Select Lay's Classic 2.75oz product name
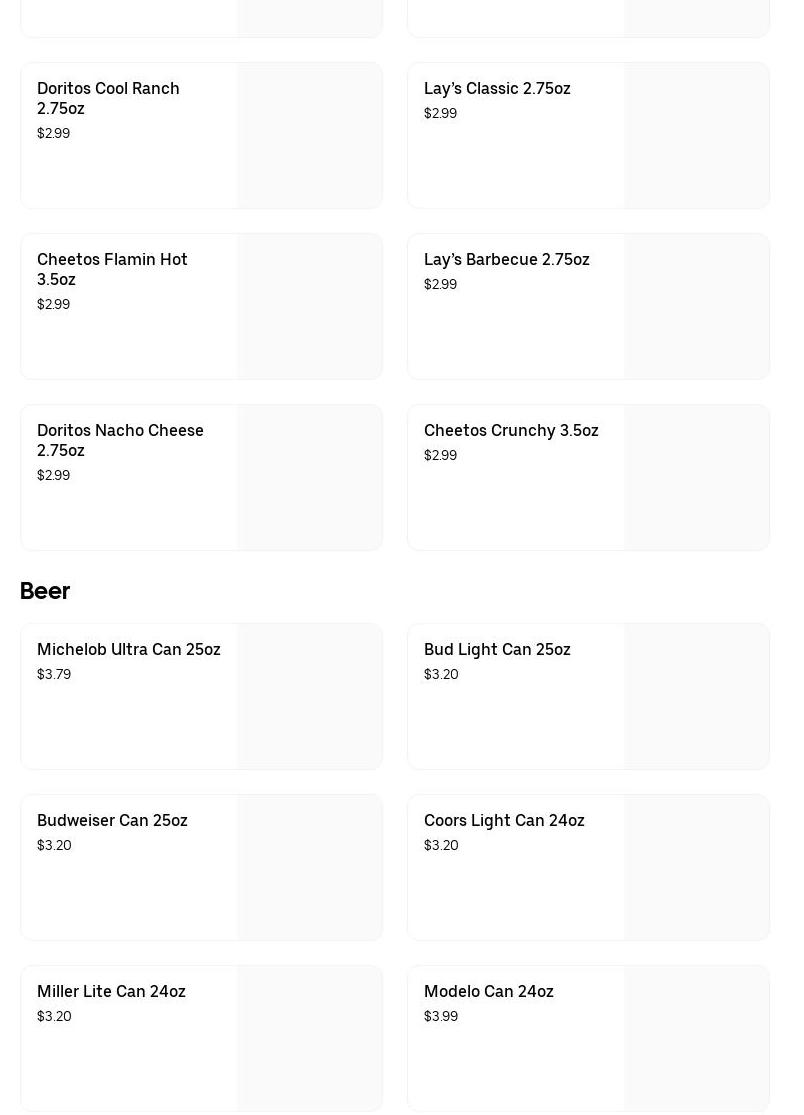 [497, 89]
